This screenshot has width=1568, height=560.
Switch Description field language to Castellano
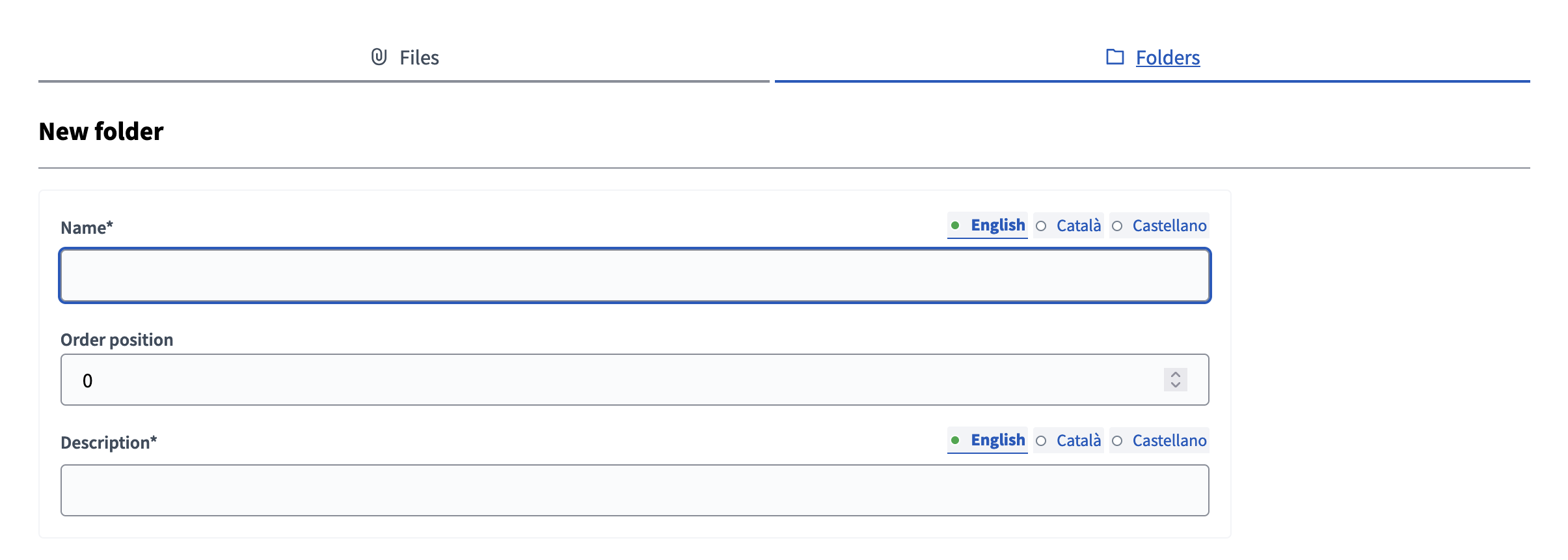pos(1169,441)
